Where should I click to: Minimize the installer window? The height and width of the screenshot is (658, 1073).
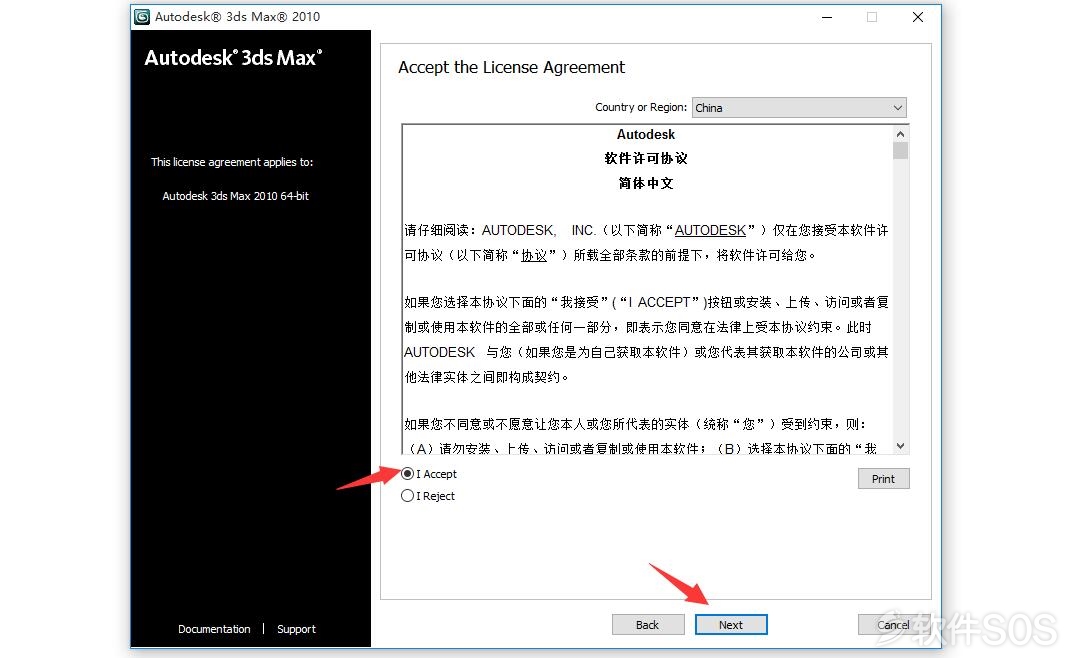pos(827,17)
